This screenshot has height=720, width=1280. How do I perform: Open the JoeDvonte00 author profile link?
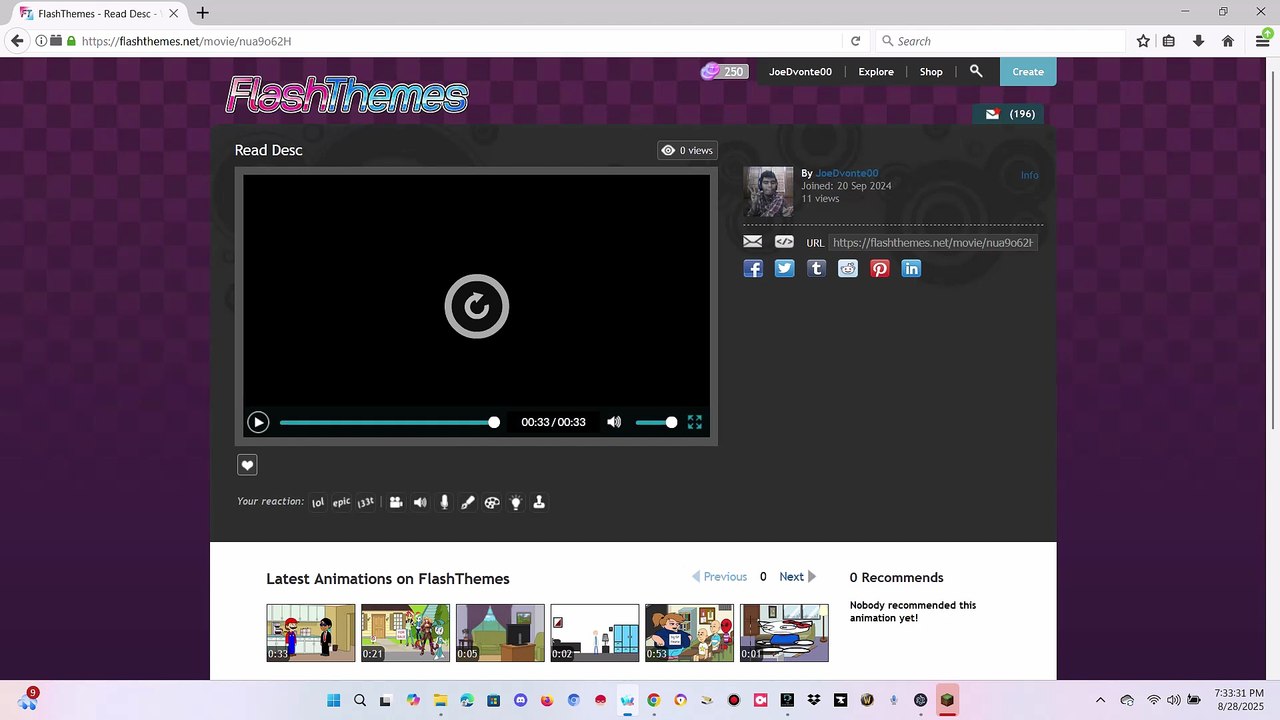[846, 173]
